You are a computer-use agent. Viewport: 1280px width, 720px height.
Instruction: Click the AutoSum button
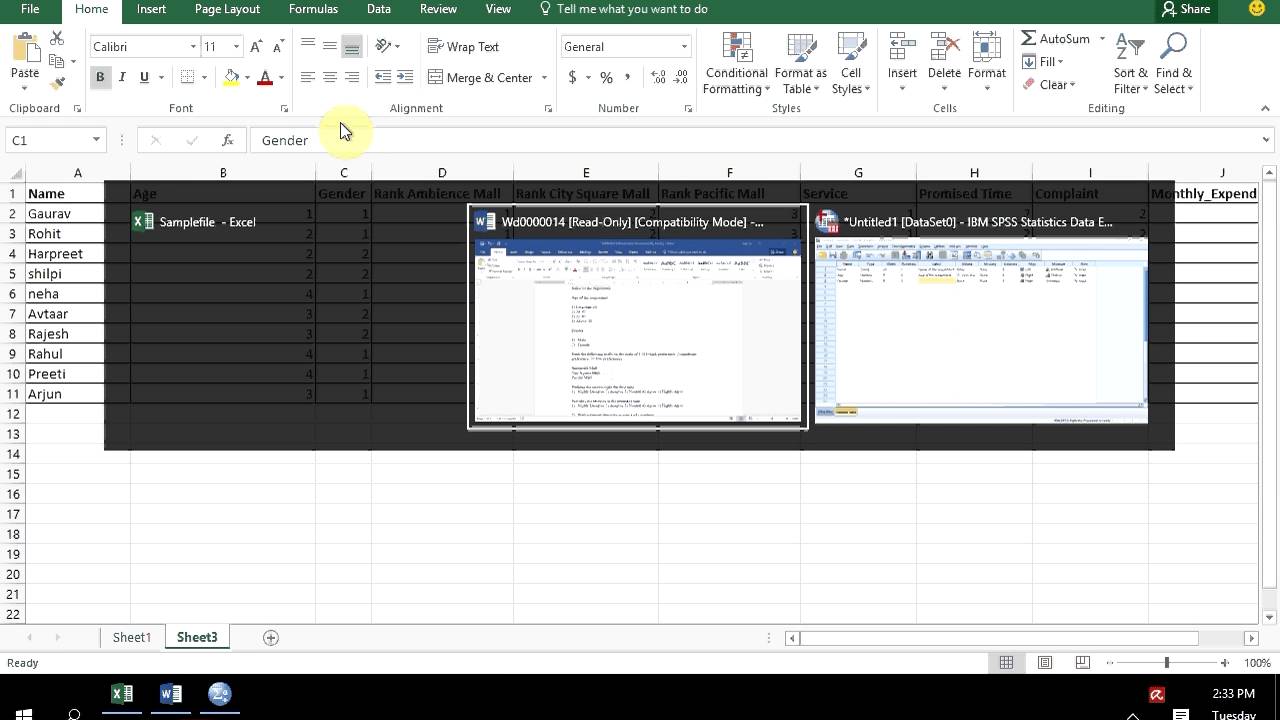(x=1056, y=38)
